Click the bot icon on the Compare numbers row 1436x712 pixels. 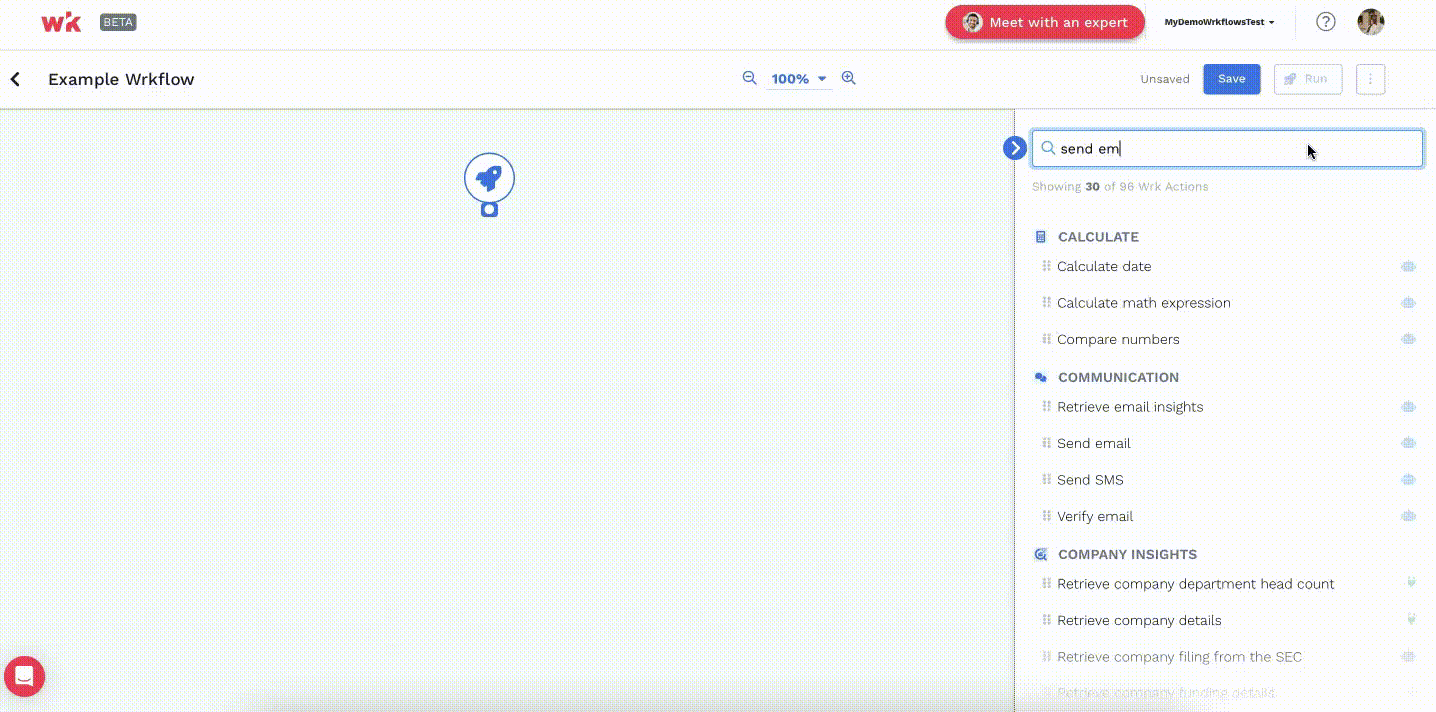pos(1409,339)
